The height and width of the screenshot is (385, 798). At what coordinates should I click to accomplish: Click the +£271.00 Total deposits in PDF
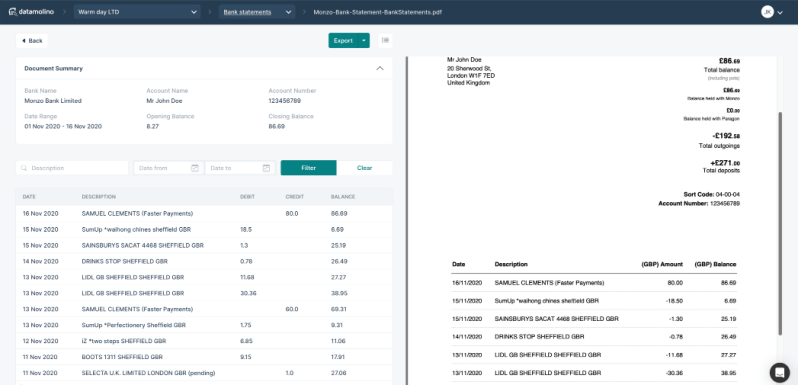(x=725, y=163)
